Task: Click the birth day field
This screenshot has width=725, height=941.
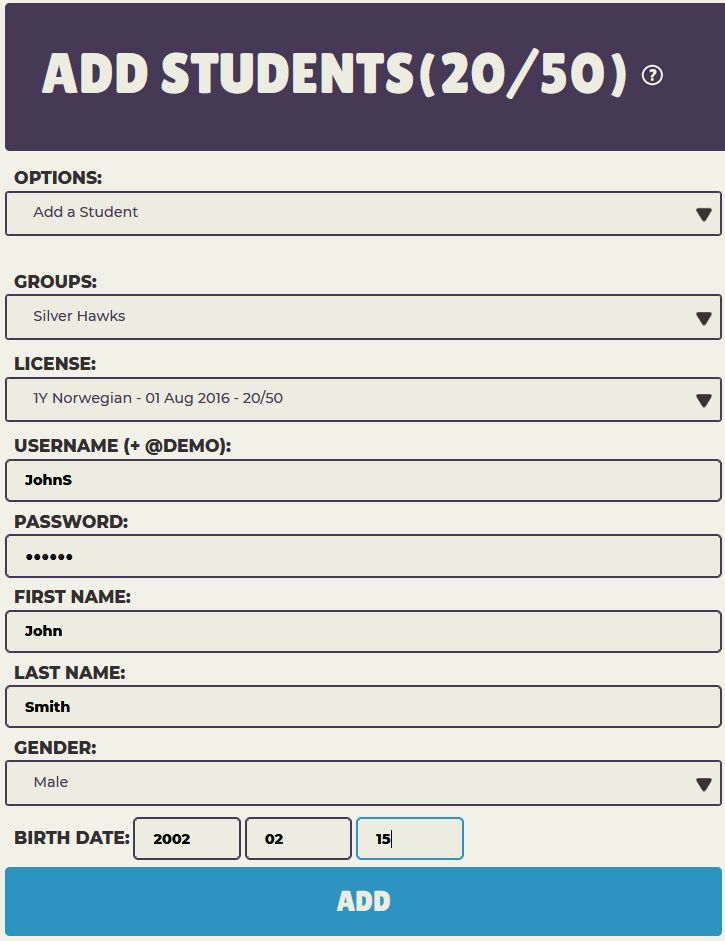Action: click(410, 839)
